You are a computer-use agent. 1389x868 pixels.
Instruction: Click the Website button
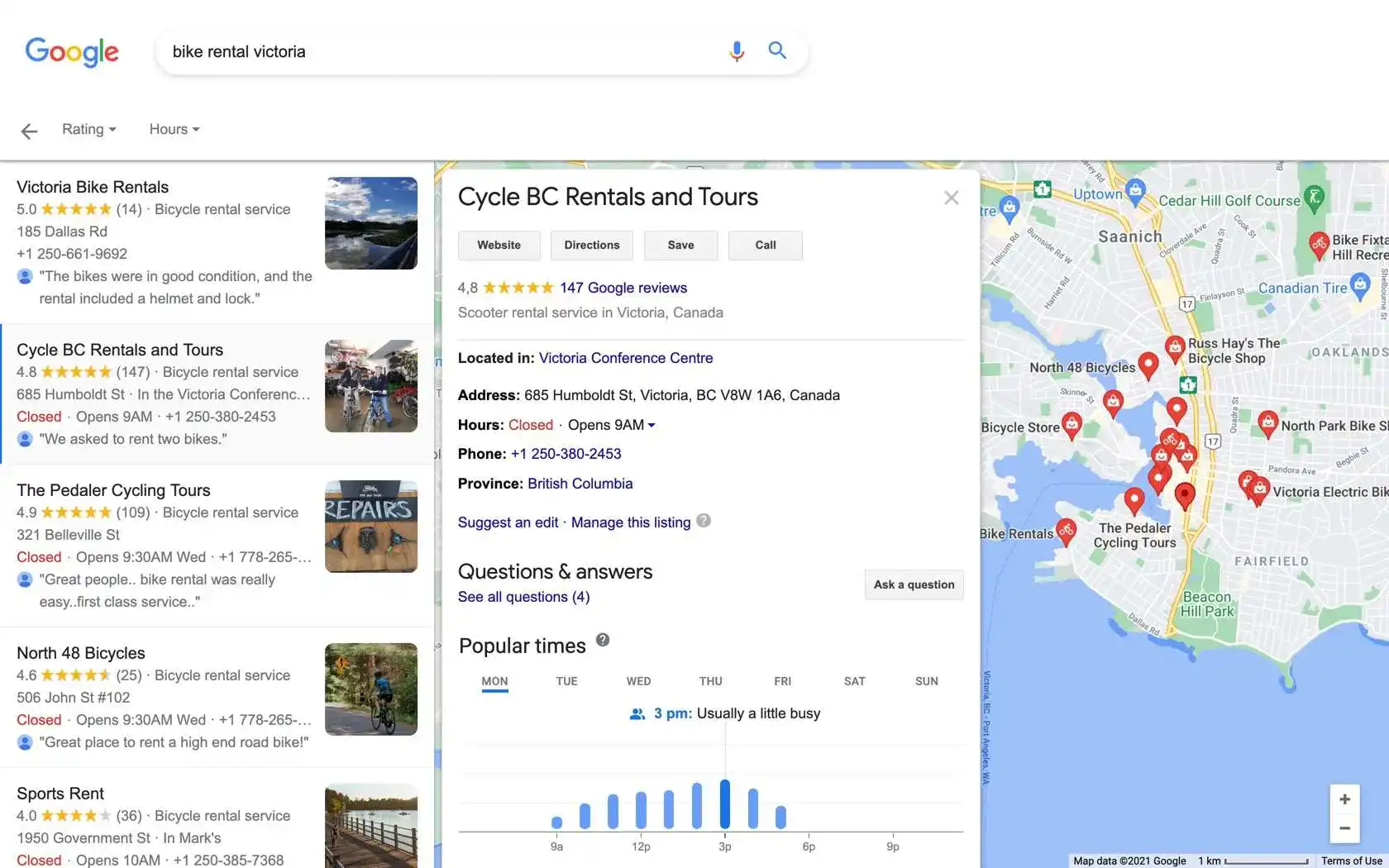click(499, 246)
